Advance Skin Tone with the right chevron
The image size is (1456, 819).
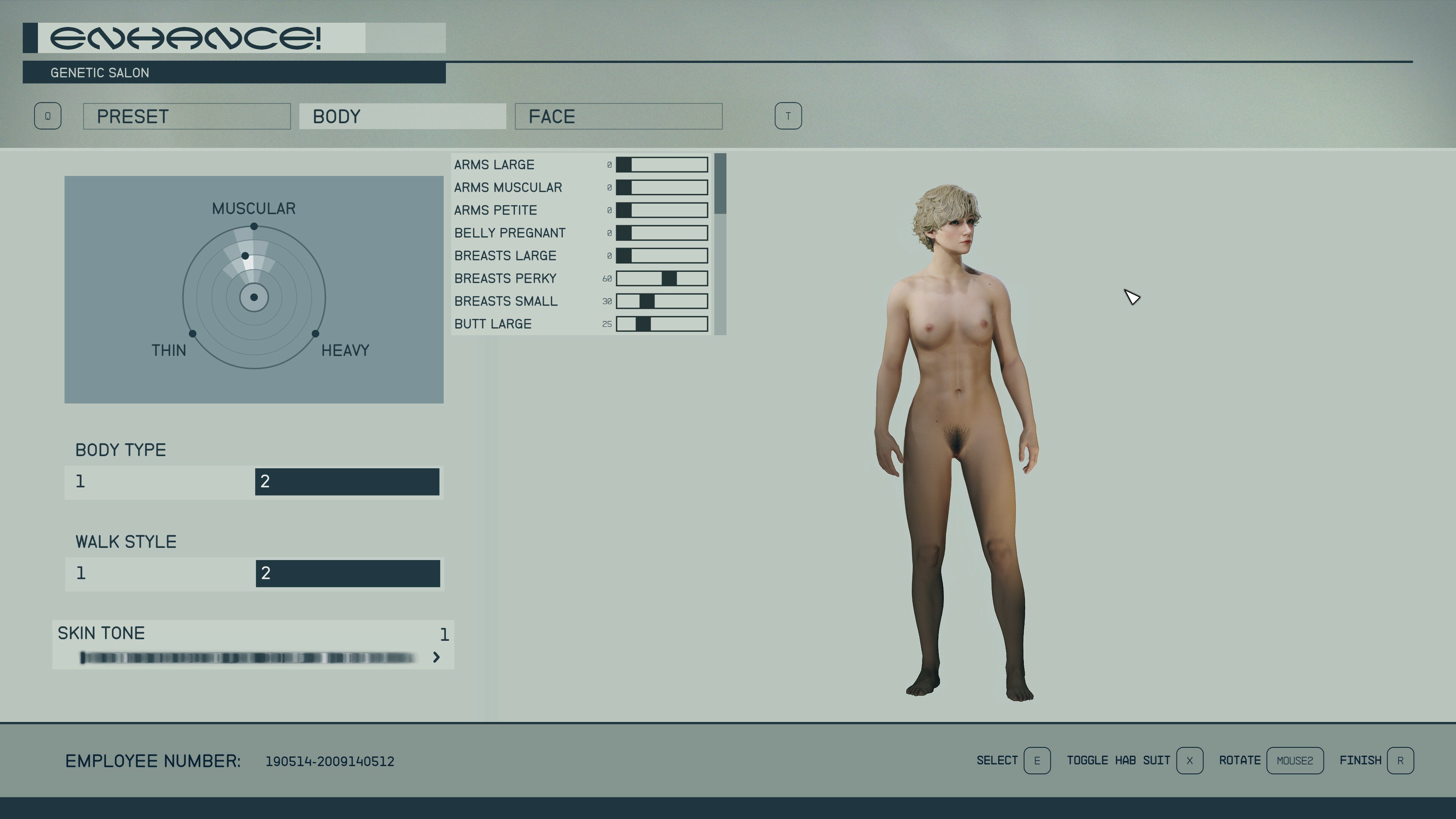pyautogui.click(x=436, y=657)
